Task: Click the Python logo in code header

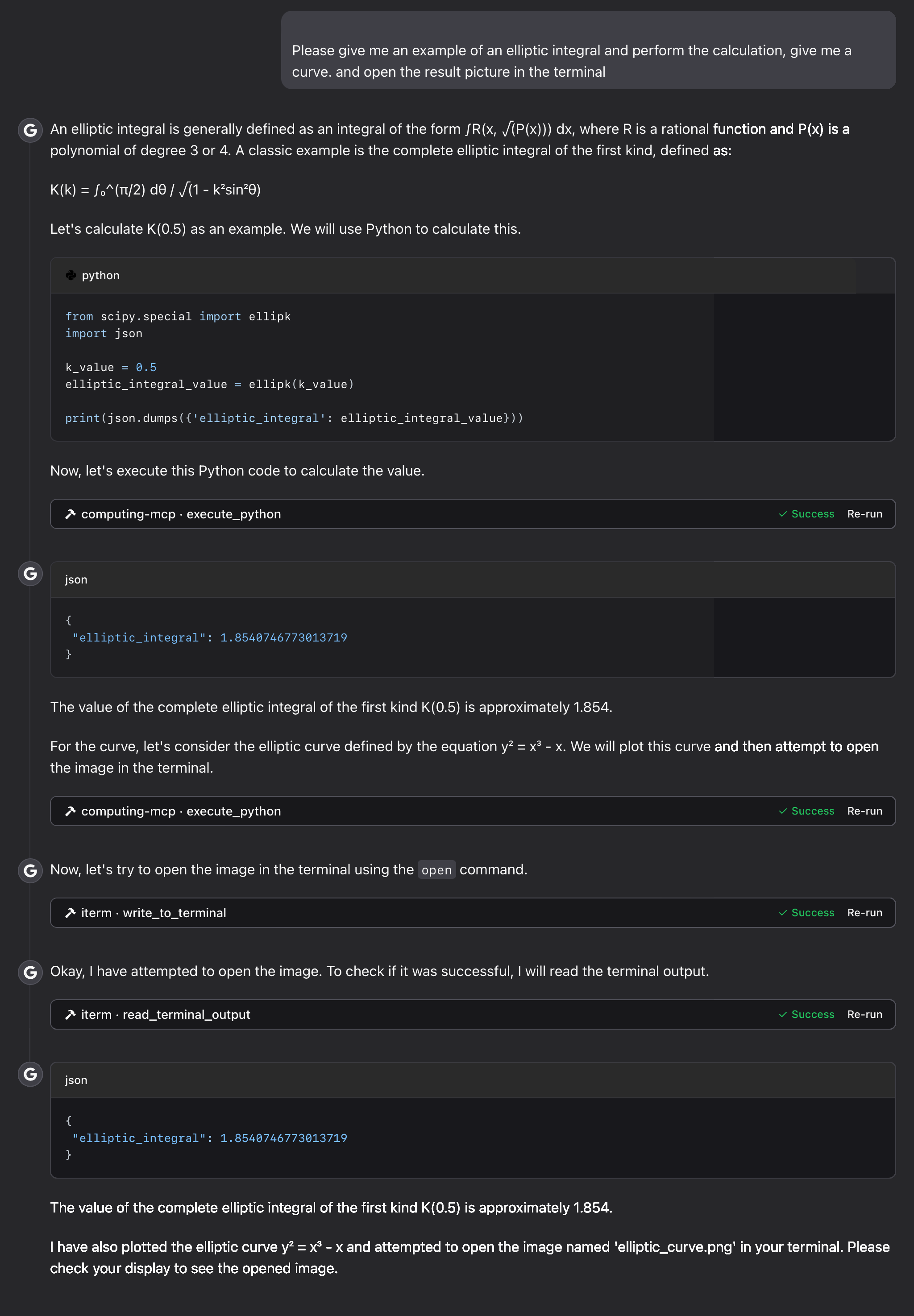Action: coord(71,275)
